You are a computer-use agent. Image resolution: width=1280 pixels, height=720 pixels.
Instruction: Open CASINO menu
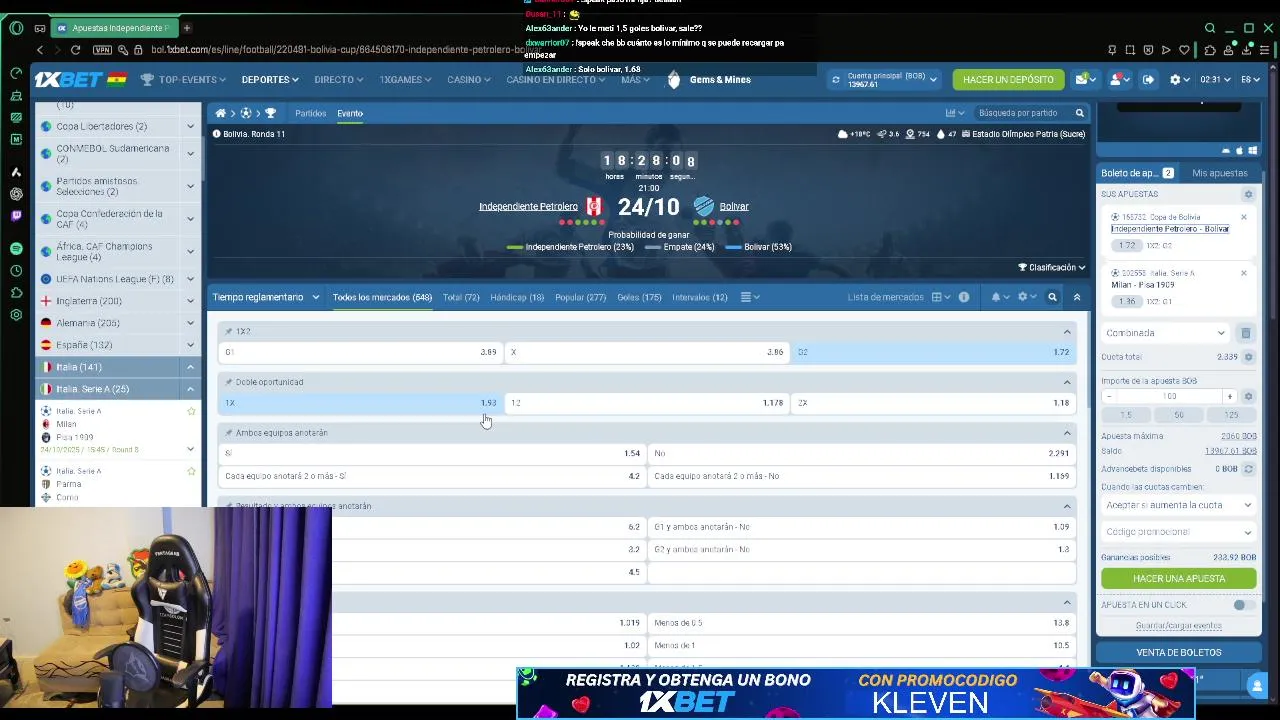point(469,79)
